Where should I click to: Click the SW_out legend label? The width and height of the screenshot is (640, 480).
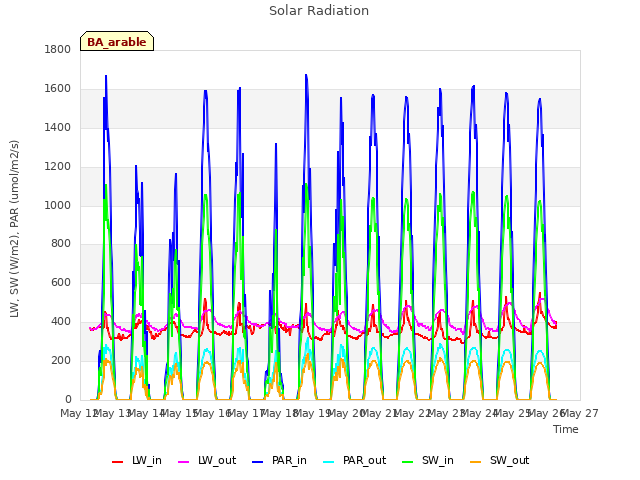[509, 461]
